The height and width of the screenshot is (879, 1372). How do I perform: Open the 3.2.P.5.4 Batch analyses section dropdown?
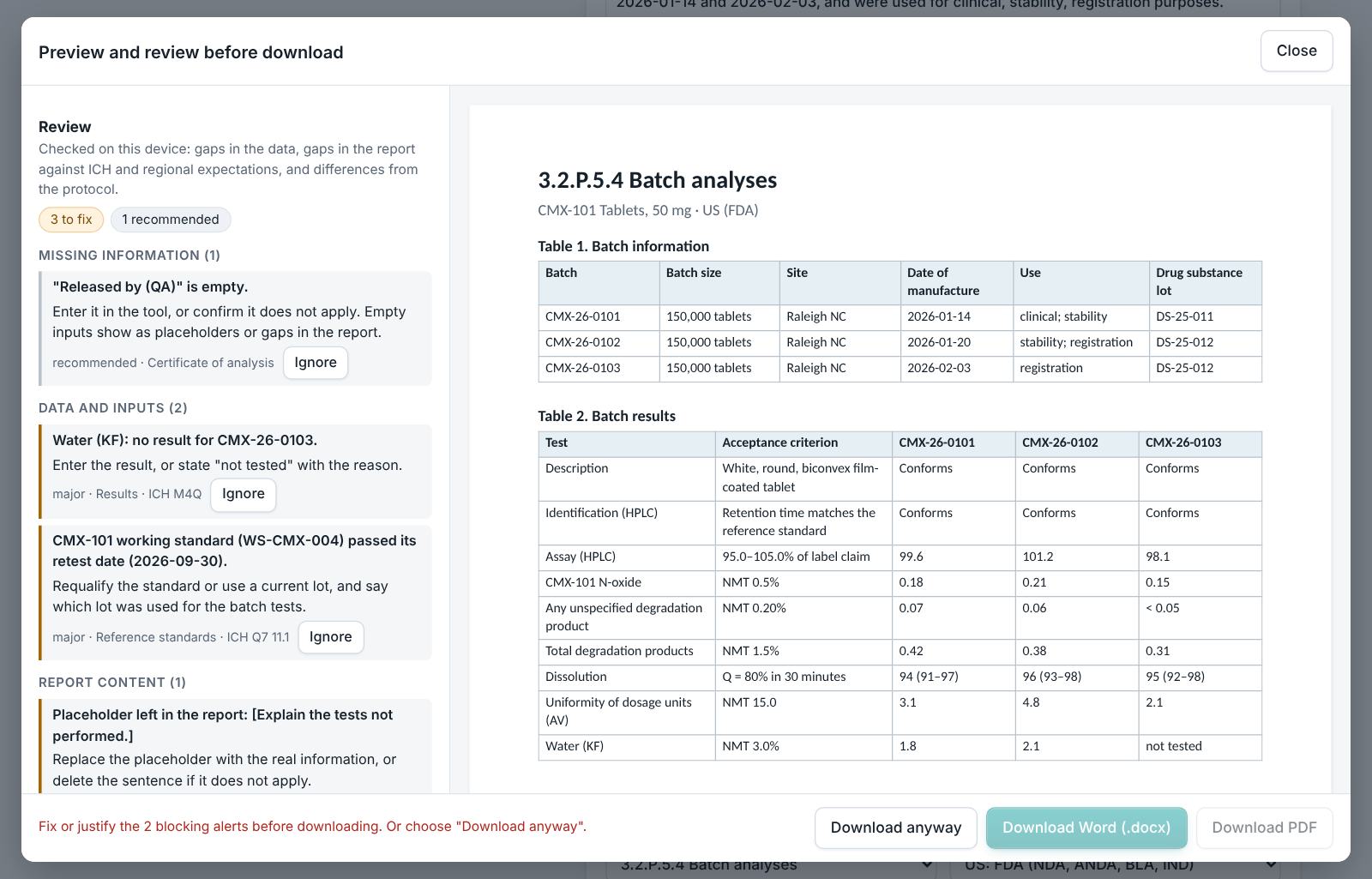tap(772, 864)
